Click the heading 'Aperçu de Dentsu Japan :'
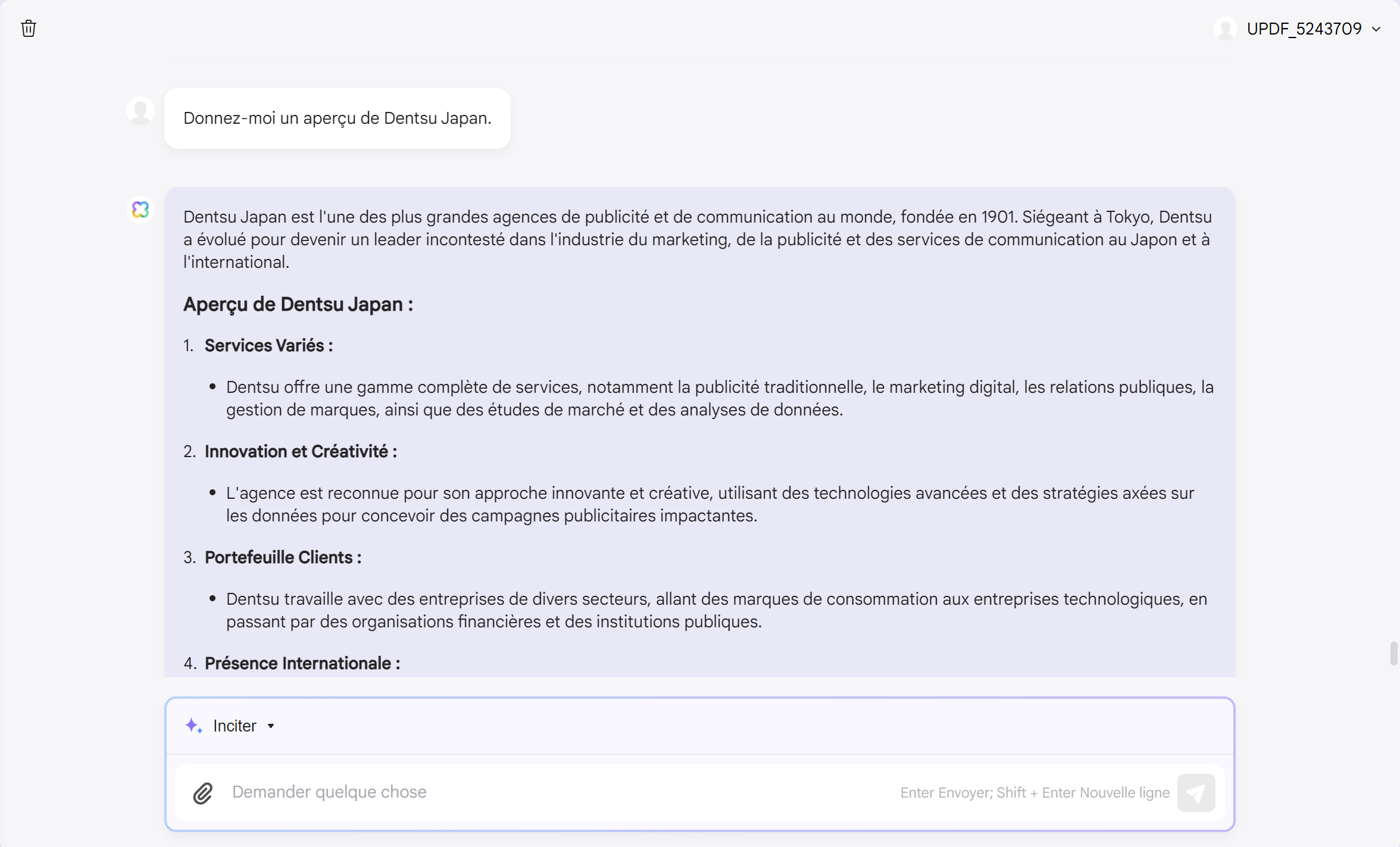The width and height of the screenshot is (1400, 847). [x=298, y=304]
